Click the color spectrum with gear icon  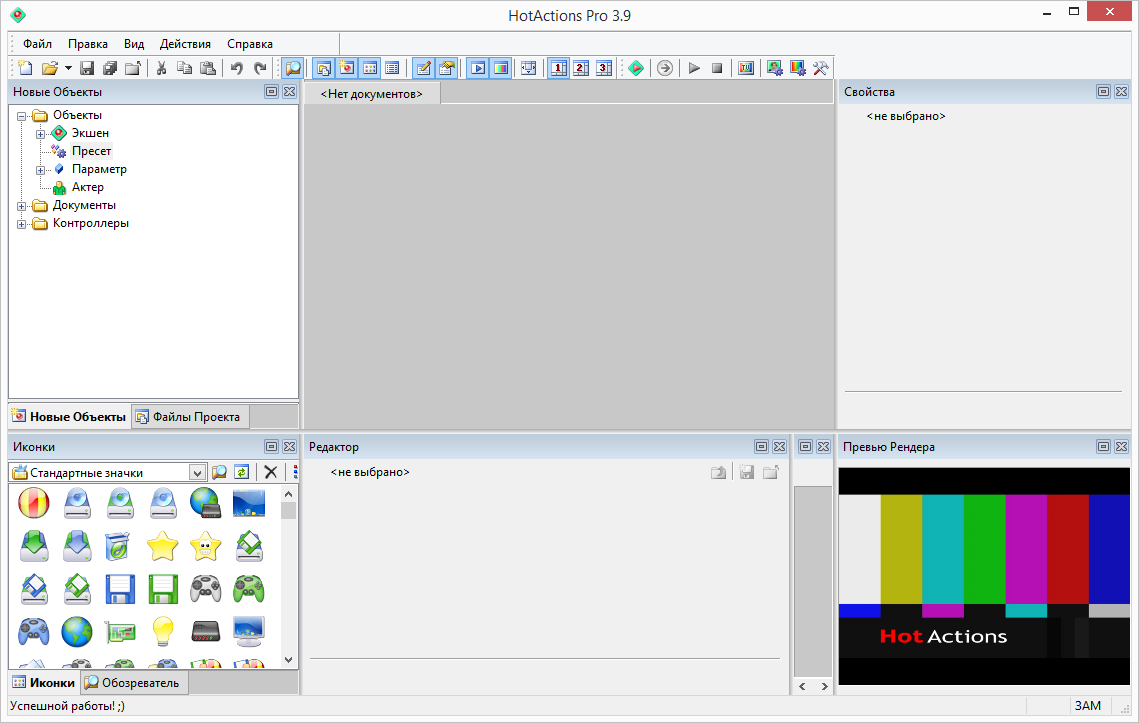tap(798, 68)
